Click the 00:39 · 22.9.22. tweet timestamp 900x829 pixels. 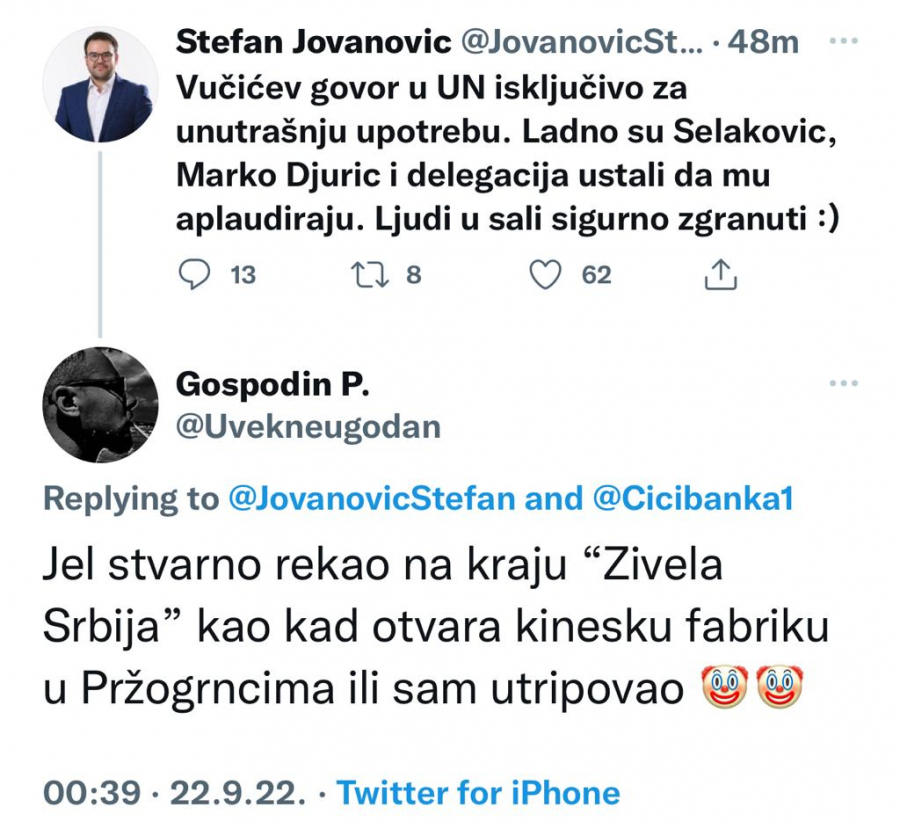tap(174, 794)
